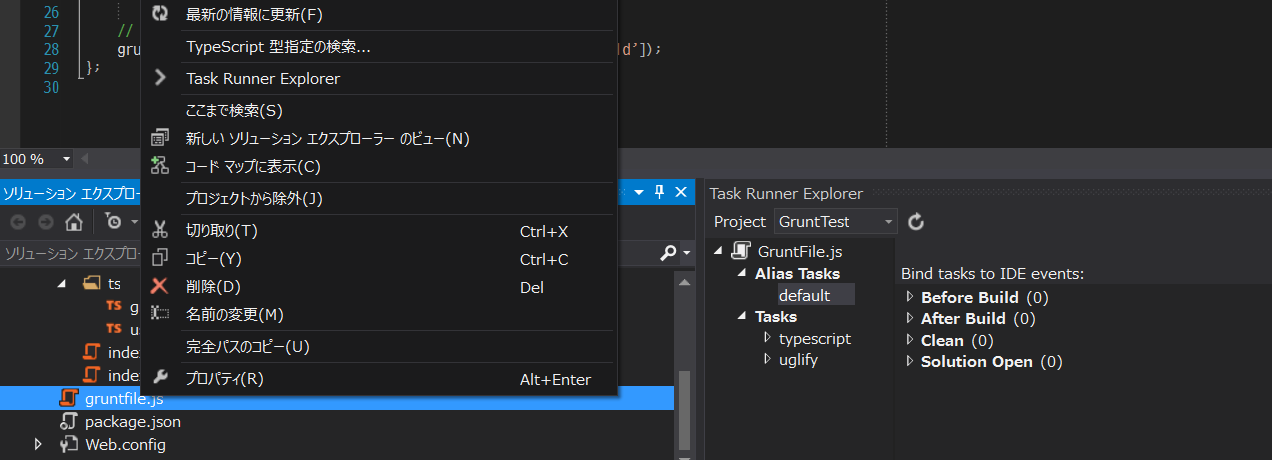Click the editor horizontal scroll left arrow
This screenshot has height=460, width=1272.
click(84, 159)
